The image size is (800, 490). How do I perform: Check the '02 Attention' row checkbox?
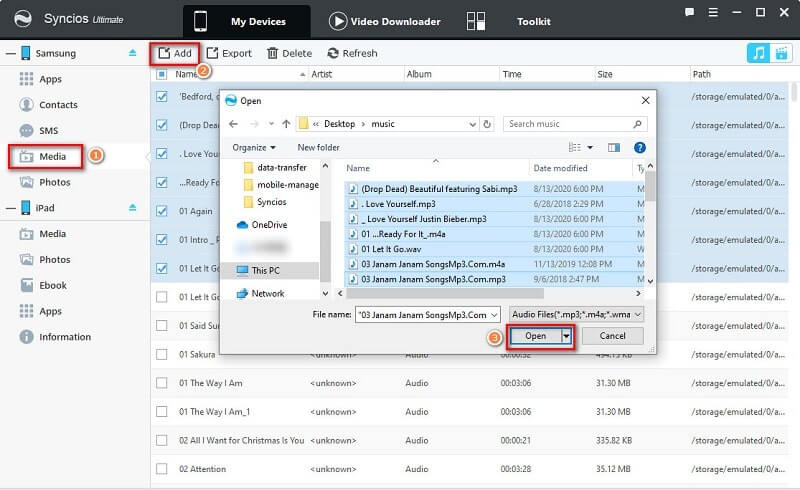[x=162, y=469]
